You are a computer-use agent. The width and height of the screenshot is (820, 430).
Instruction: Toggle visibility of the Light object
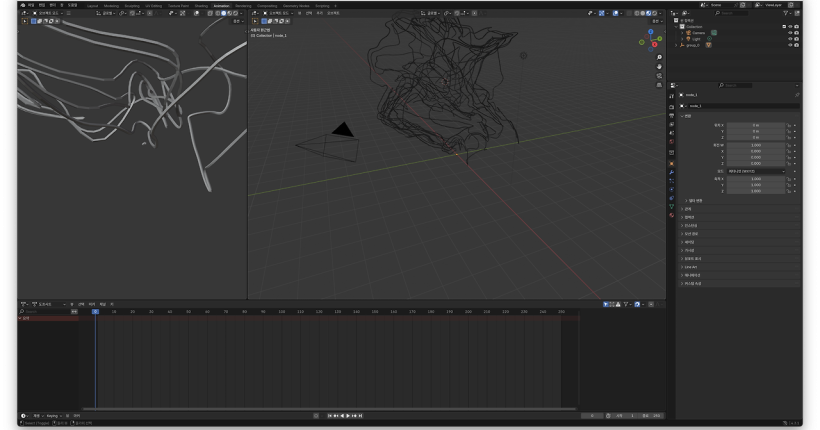click(x=790, y=39)
